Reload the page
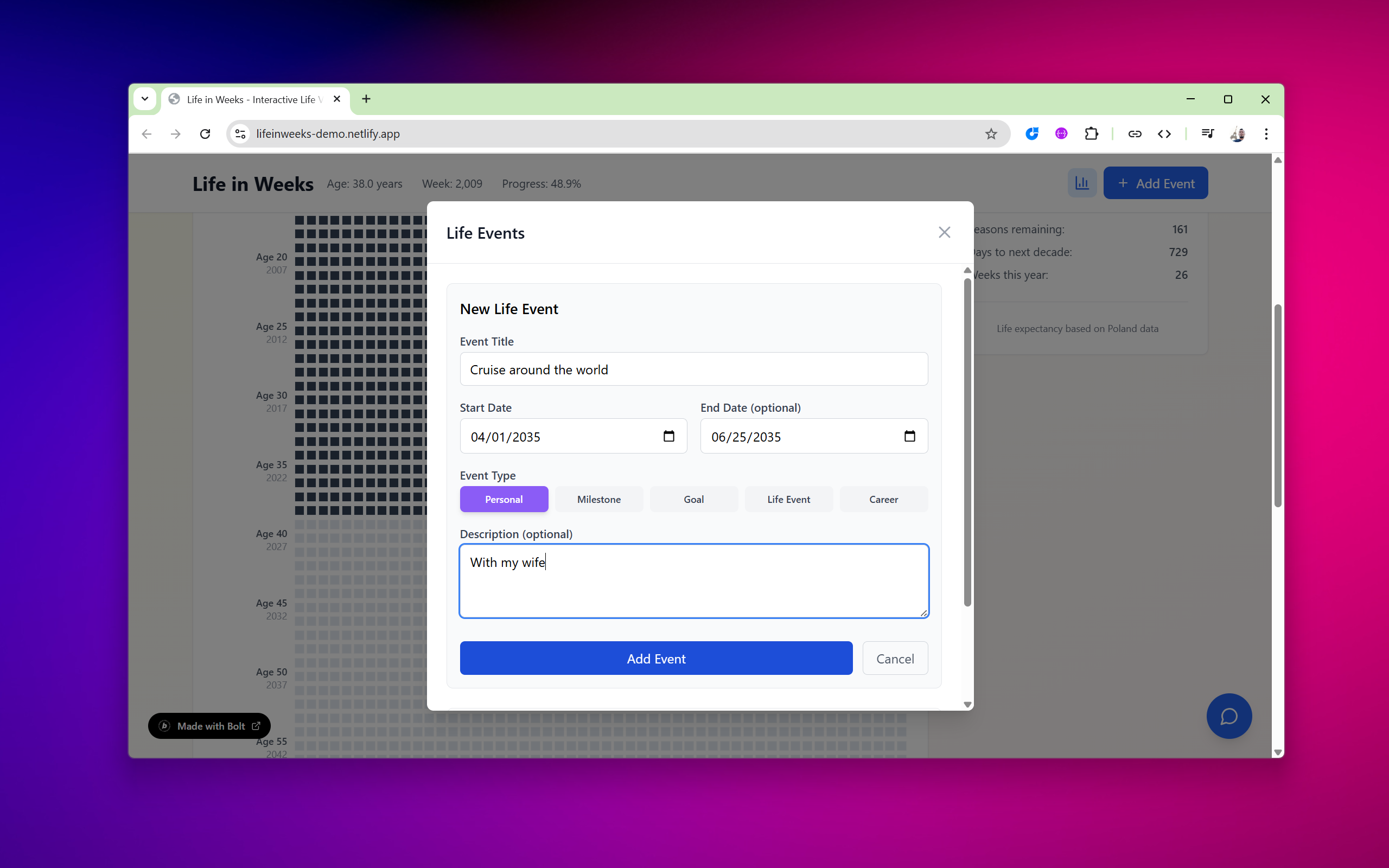Viewport: 1389px width, 868px height. (205, 134)
